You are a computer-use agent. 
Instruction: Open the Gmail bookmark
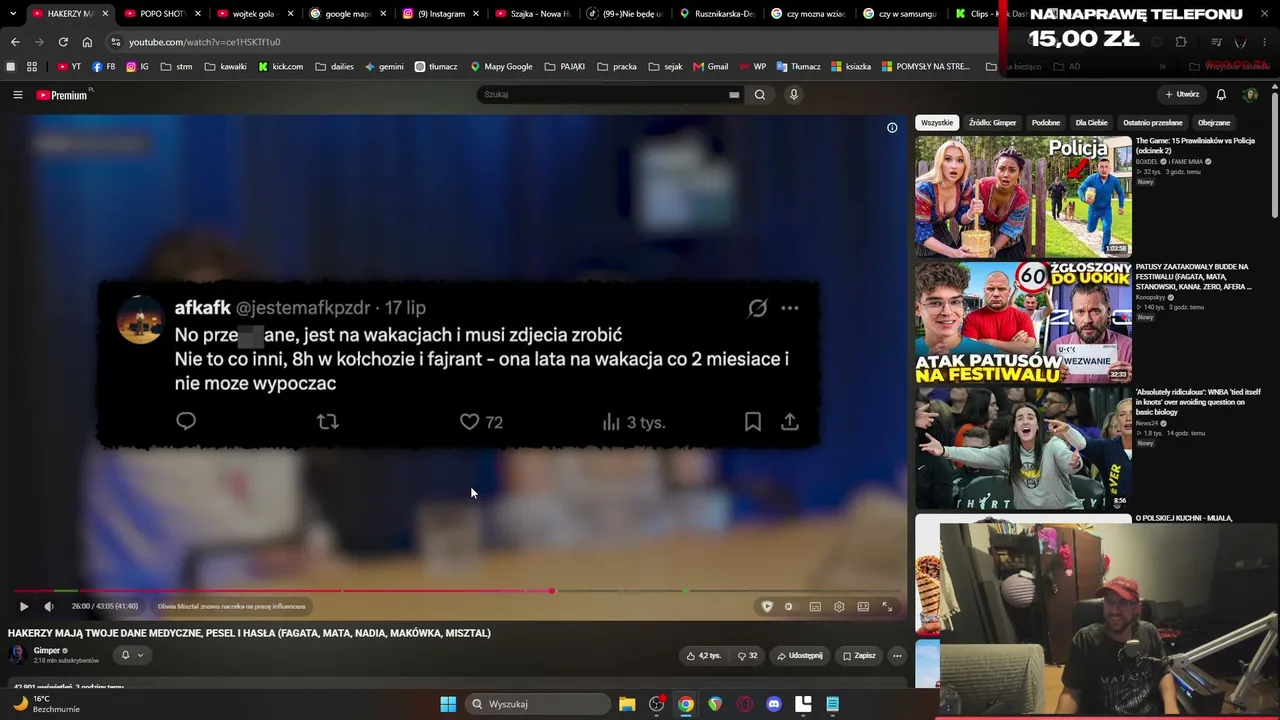click(709, 67)
